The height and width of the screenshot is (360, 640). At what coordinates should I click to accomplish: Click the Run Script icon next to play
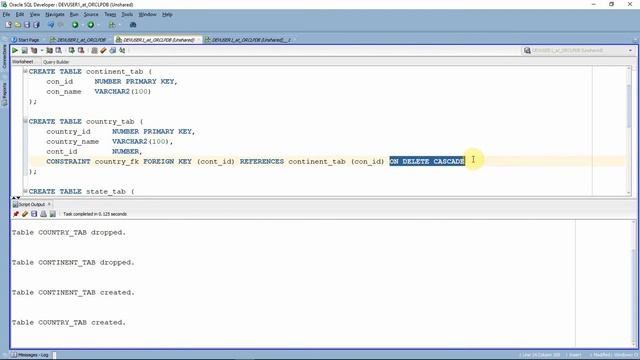coord(24,51)
